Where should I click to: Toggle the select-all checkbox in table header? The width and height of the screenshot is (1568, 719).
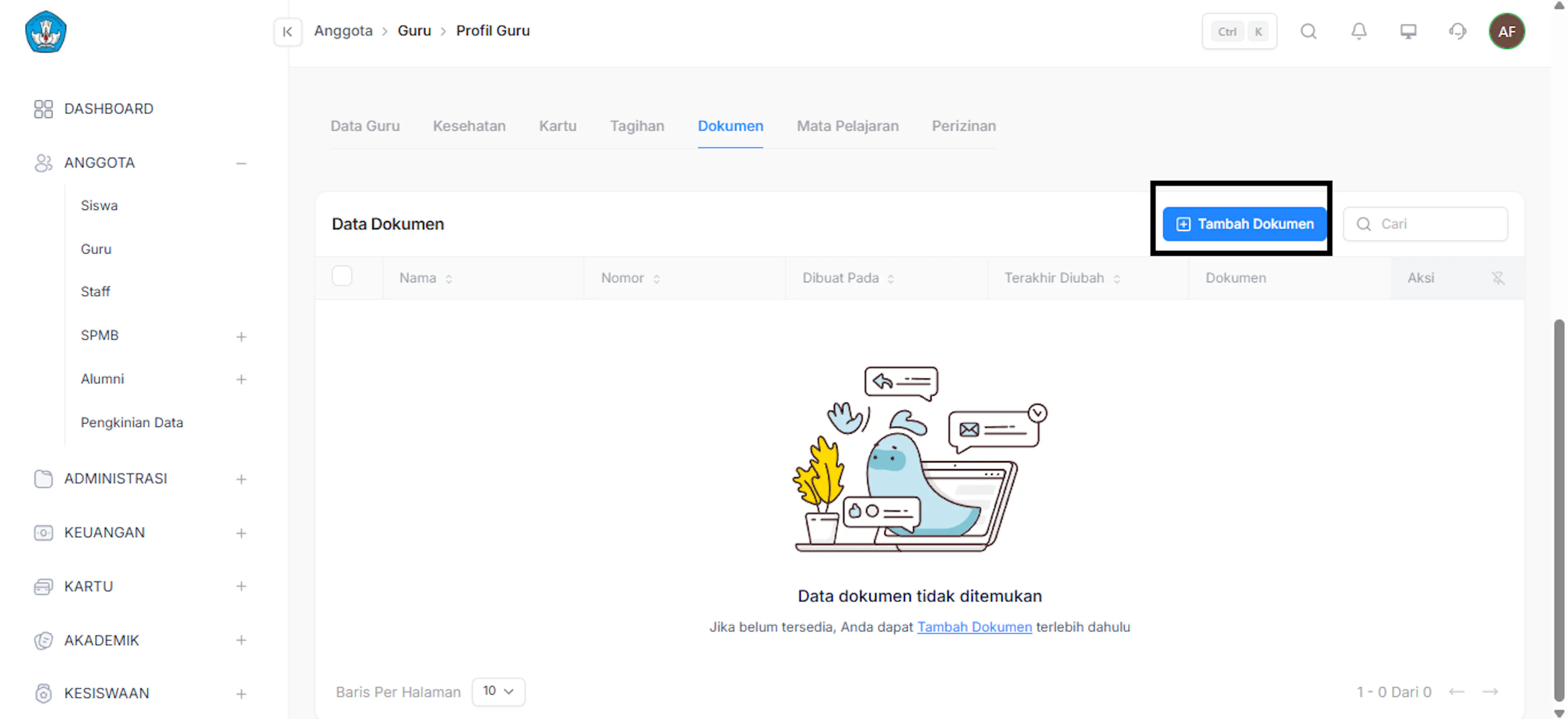coord(342,276)
